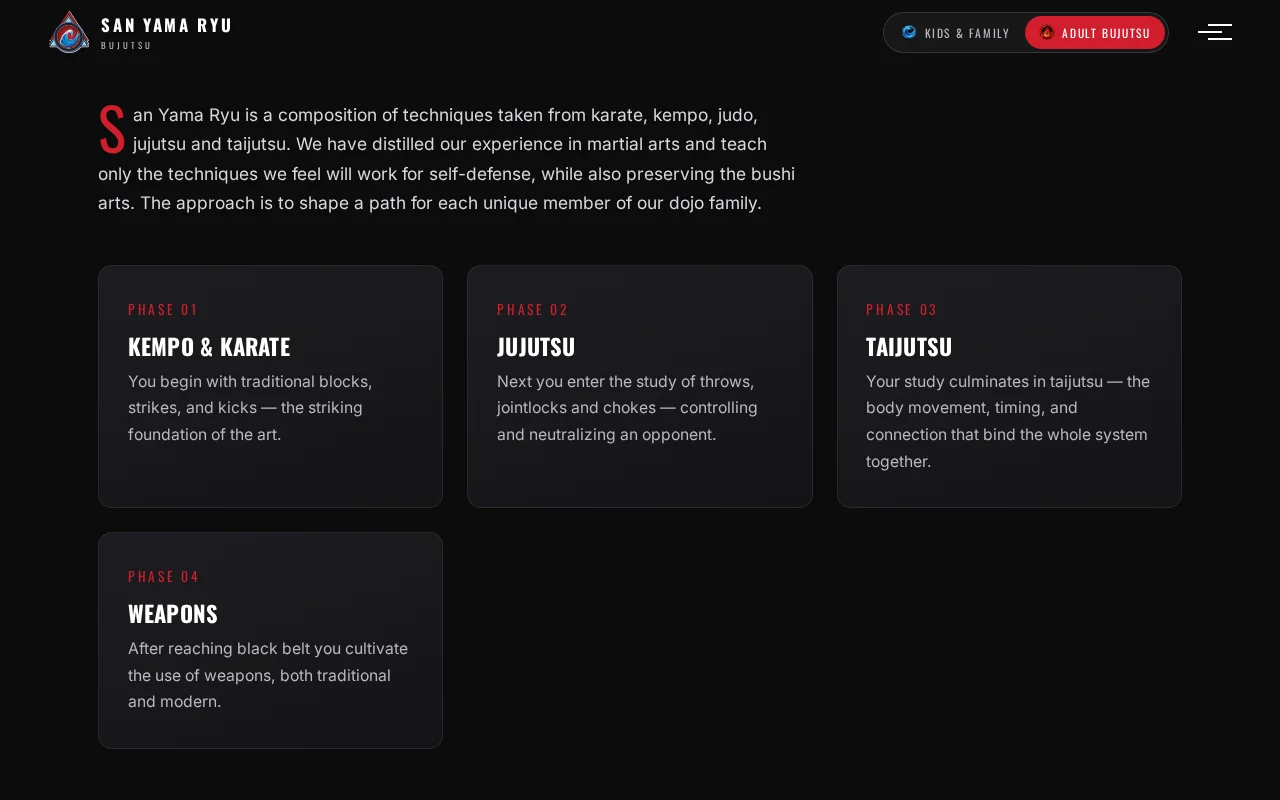The image size is (1280, 800).
Task: Click the Kempo & Karate description text
Action: (250, 408)
